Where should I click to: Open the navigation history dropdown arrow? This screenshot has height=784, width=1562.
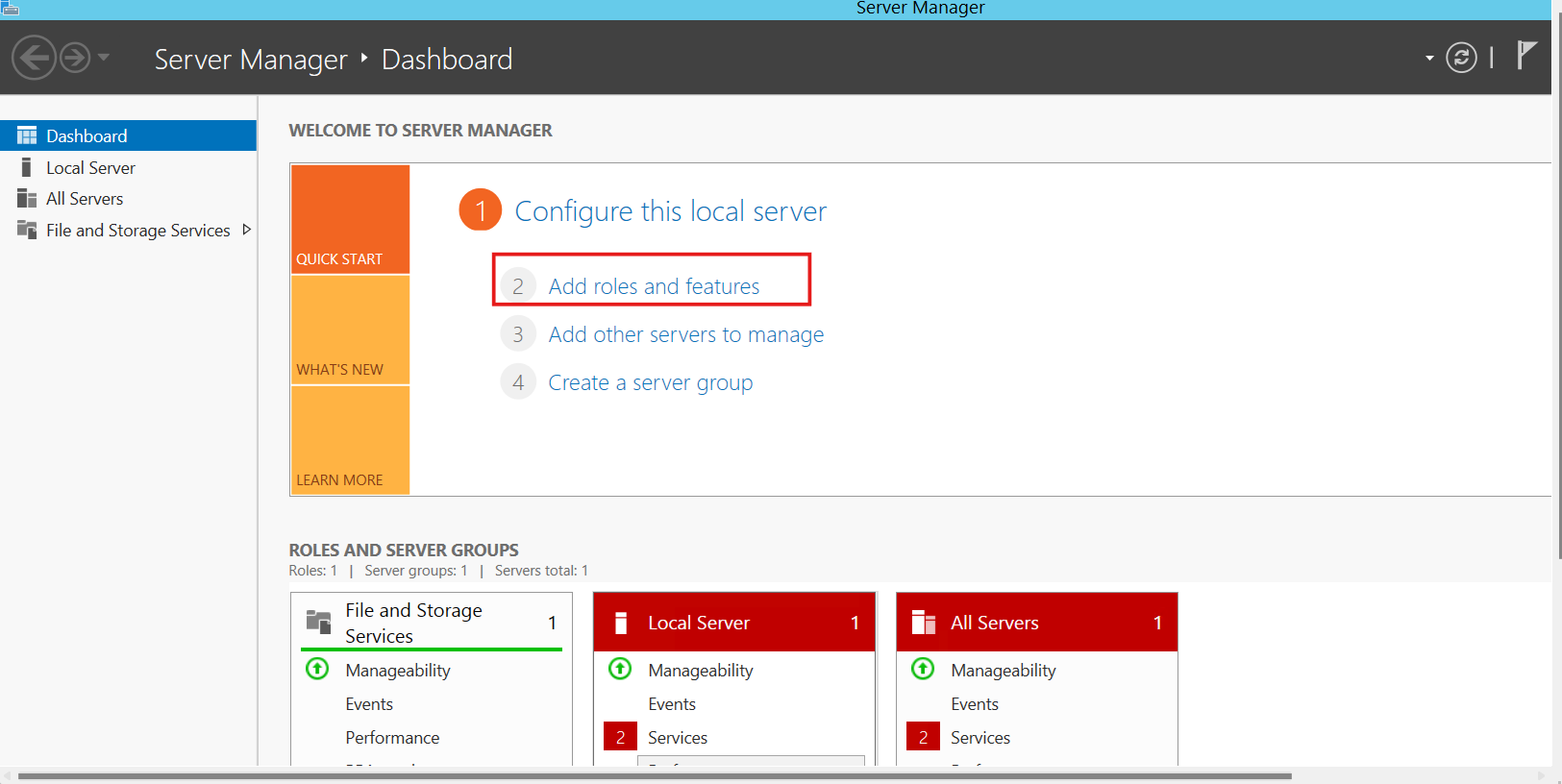click(x=103, y=58)
